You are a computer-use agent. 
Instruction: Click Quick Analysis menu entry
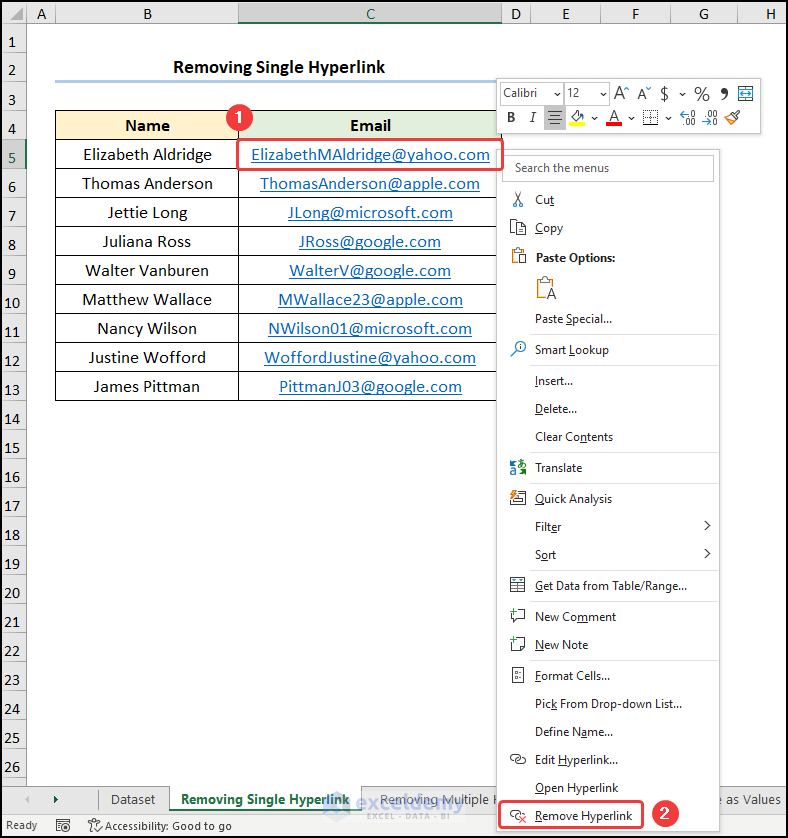[x=608, y=499]
